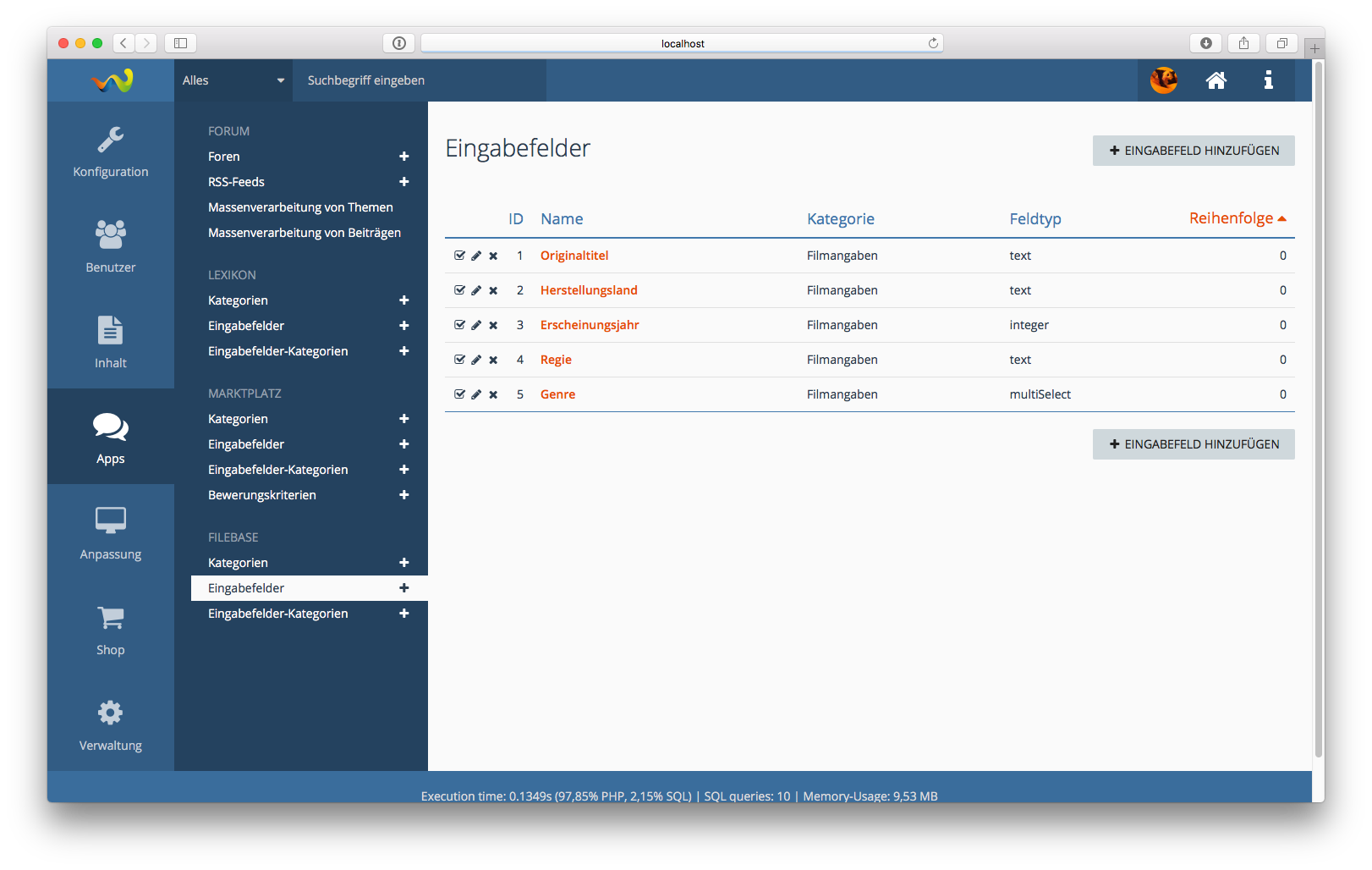Viewport: 1372px width, 870px height.
Task: Edit the Originaltitel field via pencil icon
Action: pos(476,256)
